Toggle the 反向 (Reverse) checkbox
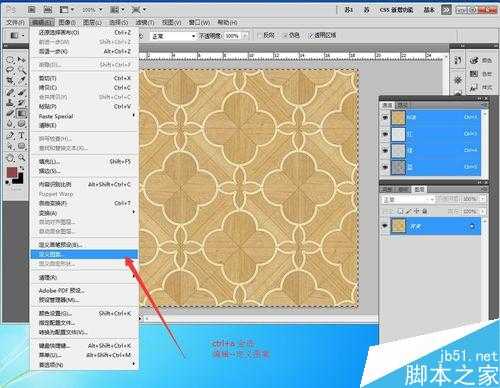Screen dimensions: 500x388 (260, 35)
